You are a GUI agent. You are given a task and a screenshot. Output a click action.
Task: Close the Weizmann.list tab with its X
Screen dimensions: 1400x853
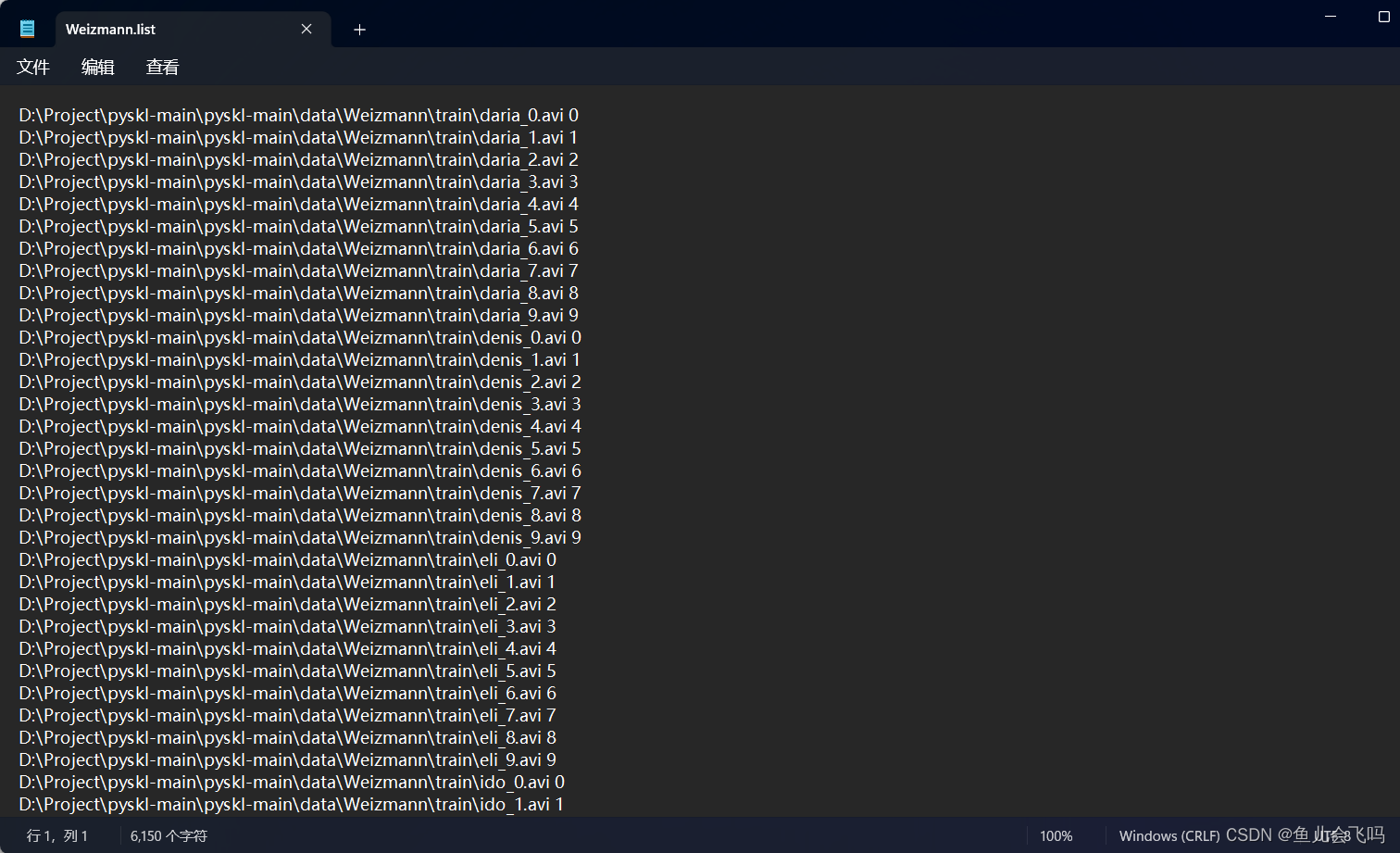306,29
